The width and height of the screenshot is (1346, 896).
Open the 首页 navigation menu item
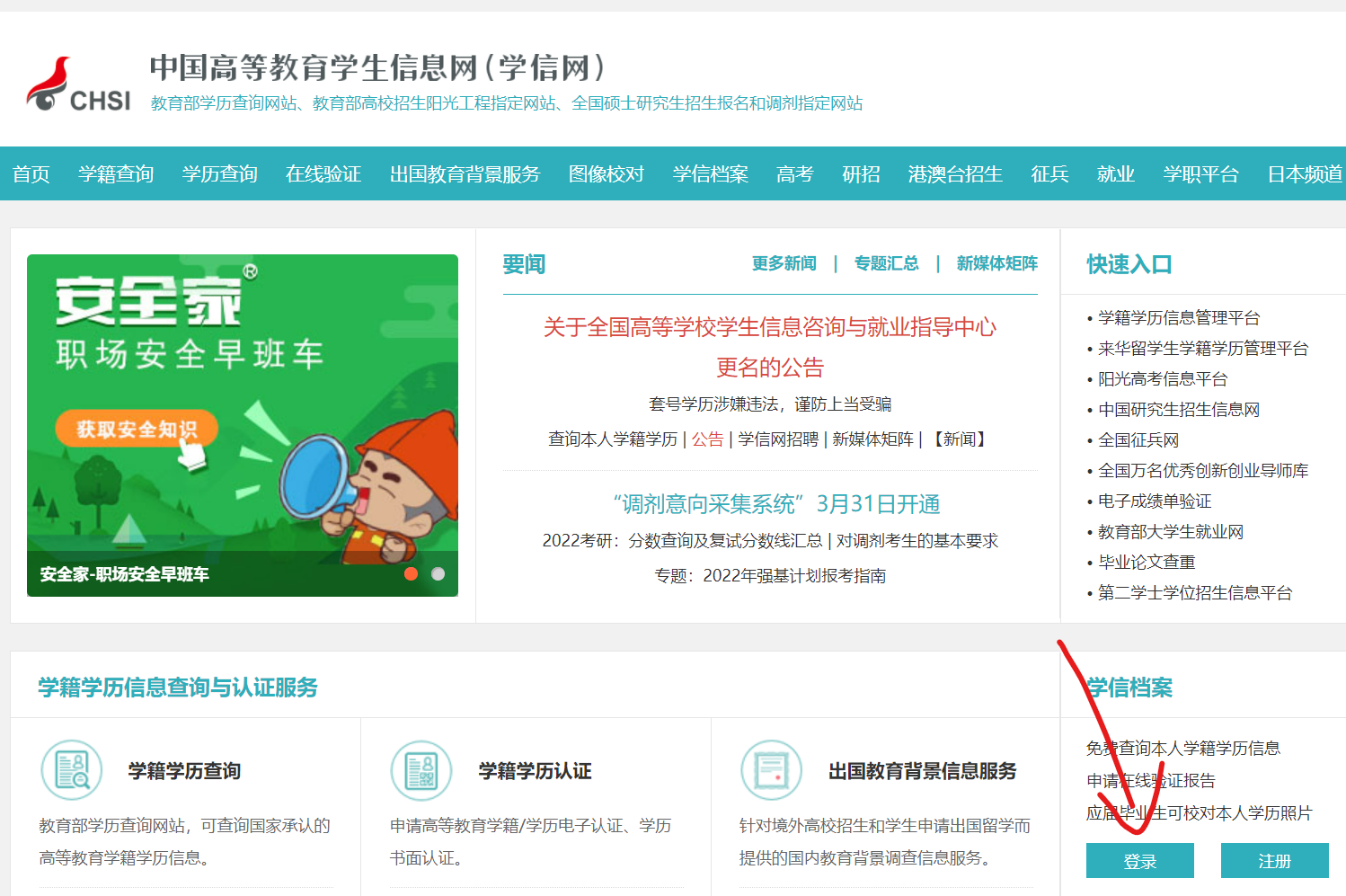(x=31, y=173)
